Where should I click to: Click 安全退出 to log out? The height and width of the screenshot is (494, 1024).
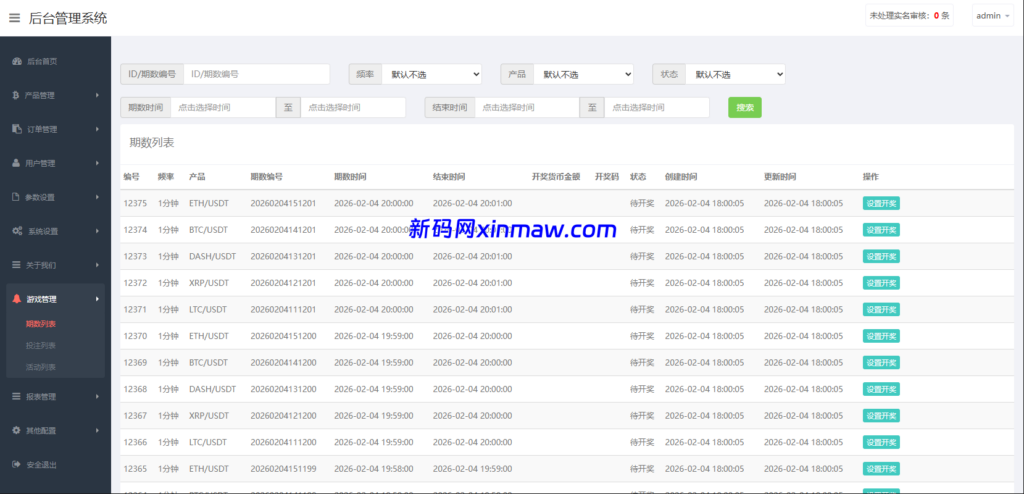click(42, 465)
